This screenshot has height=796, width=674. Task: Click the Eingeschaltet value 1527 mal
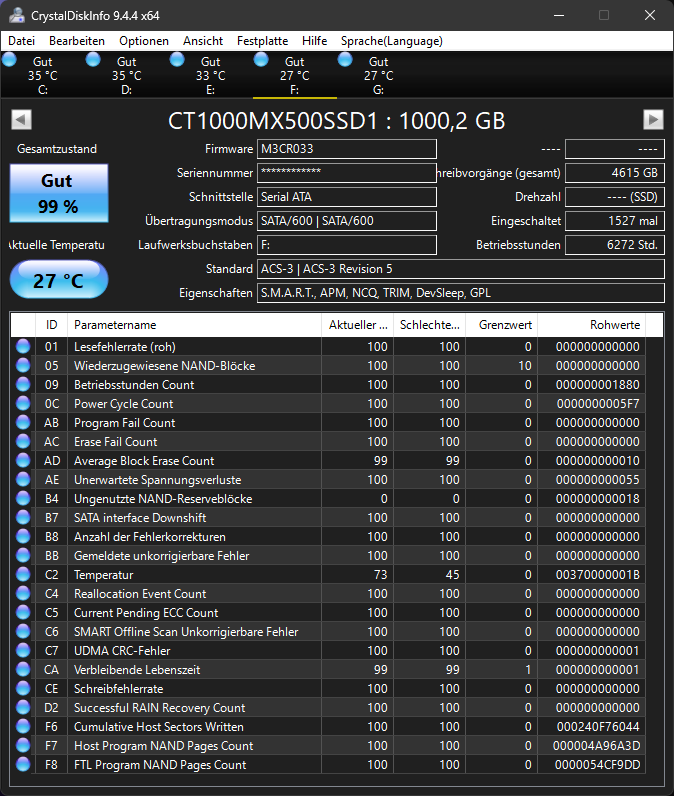tap(615, 221)
